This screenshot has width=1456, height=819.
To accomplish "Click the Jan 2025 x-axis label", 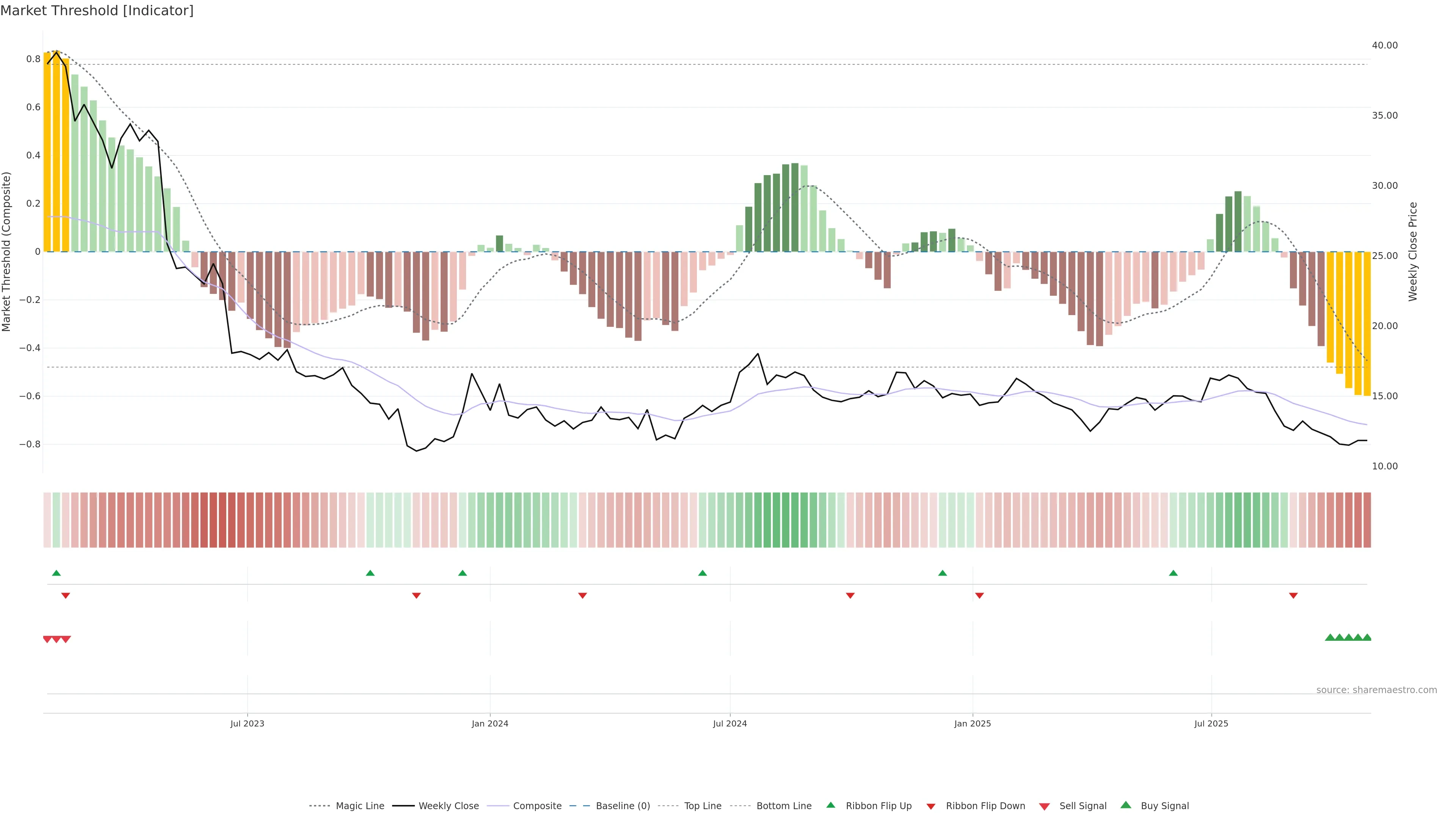I will [x=972, y=723].
